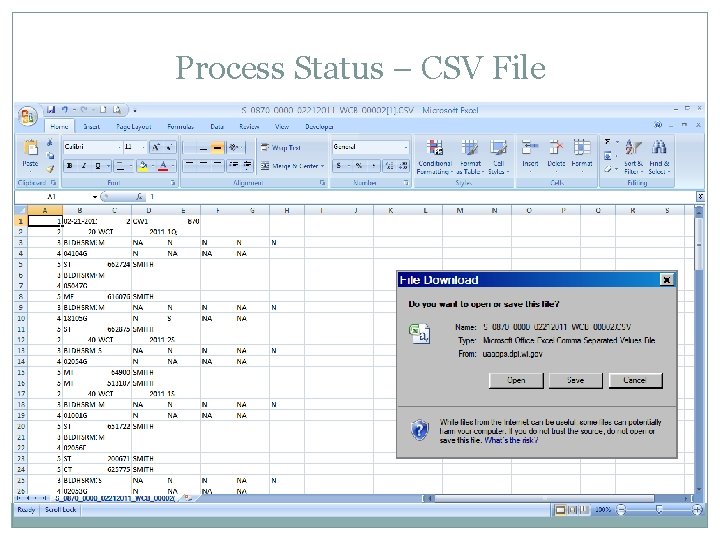Image resolution: width=720 pixels, height=540 pixels.
Task: Click the AutoSum sigma icon
Action: click(608, 142)
